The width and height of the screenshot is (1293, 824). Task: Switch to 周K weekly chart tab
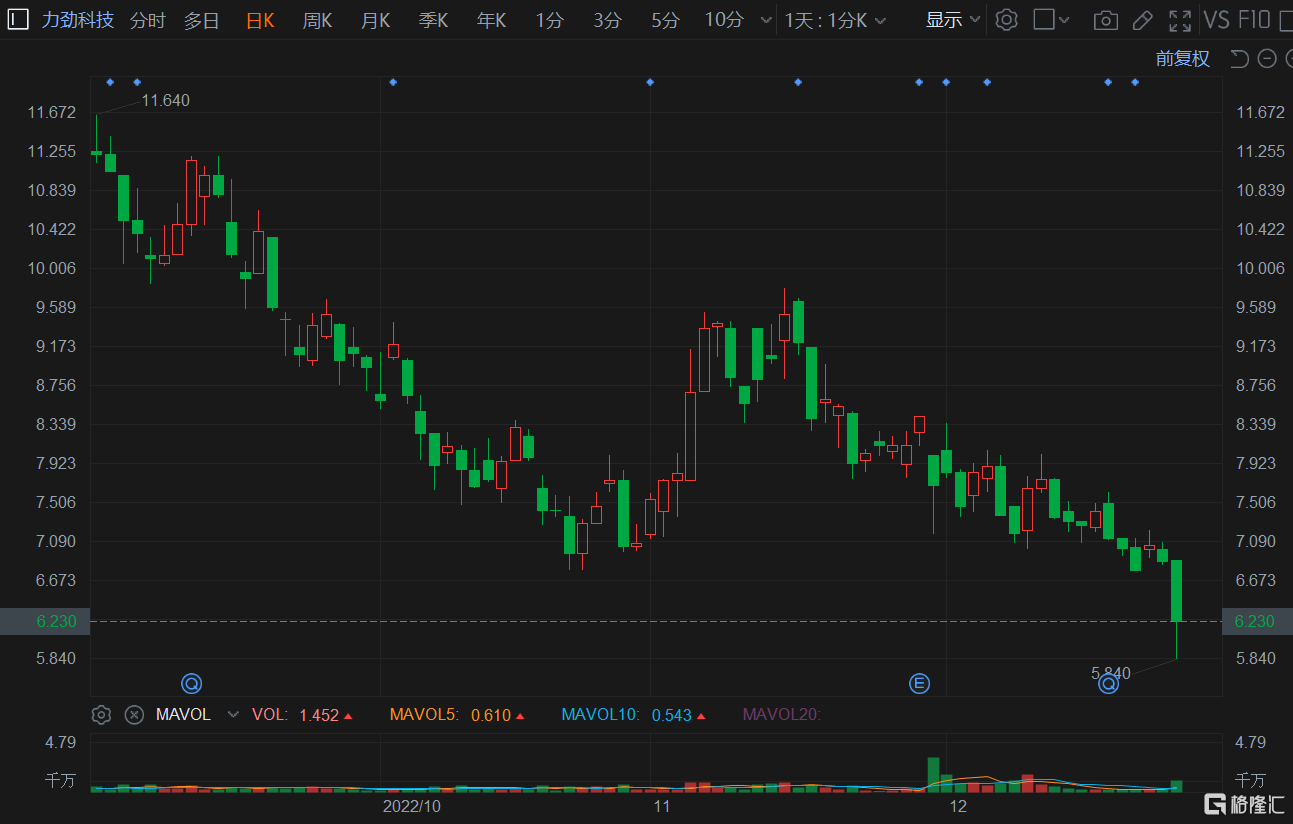coord(317,20)
